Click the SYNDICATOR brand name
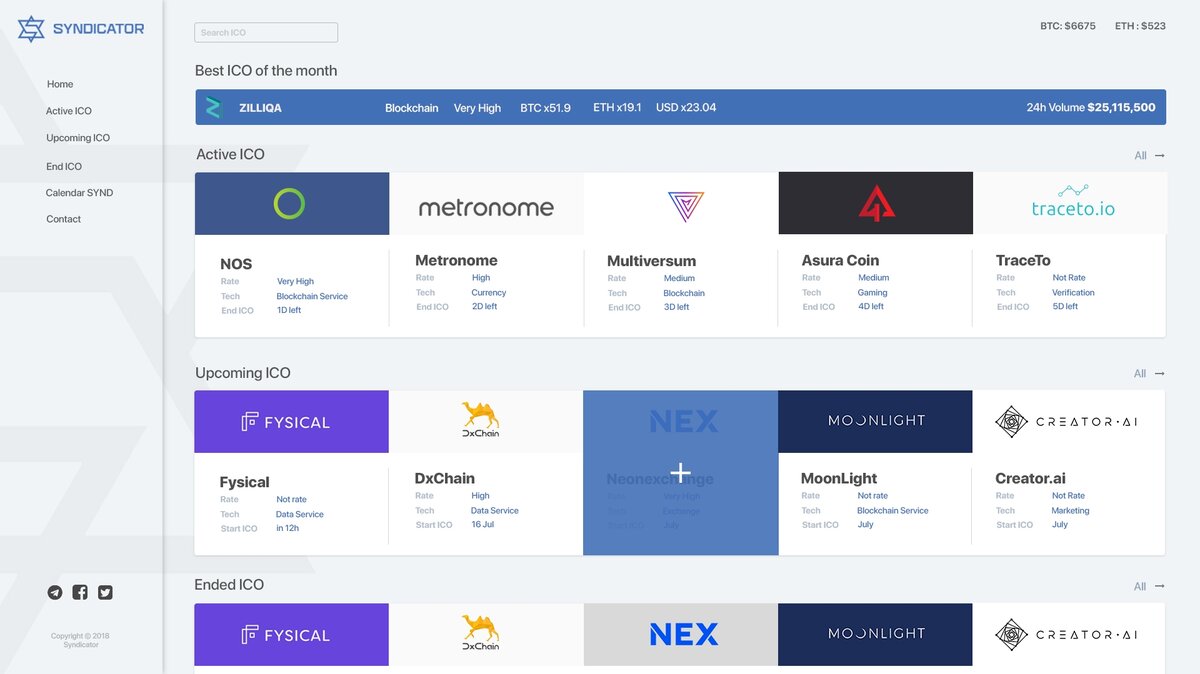 point(98,29)
